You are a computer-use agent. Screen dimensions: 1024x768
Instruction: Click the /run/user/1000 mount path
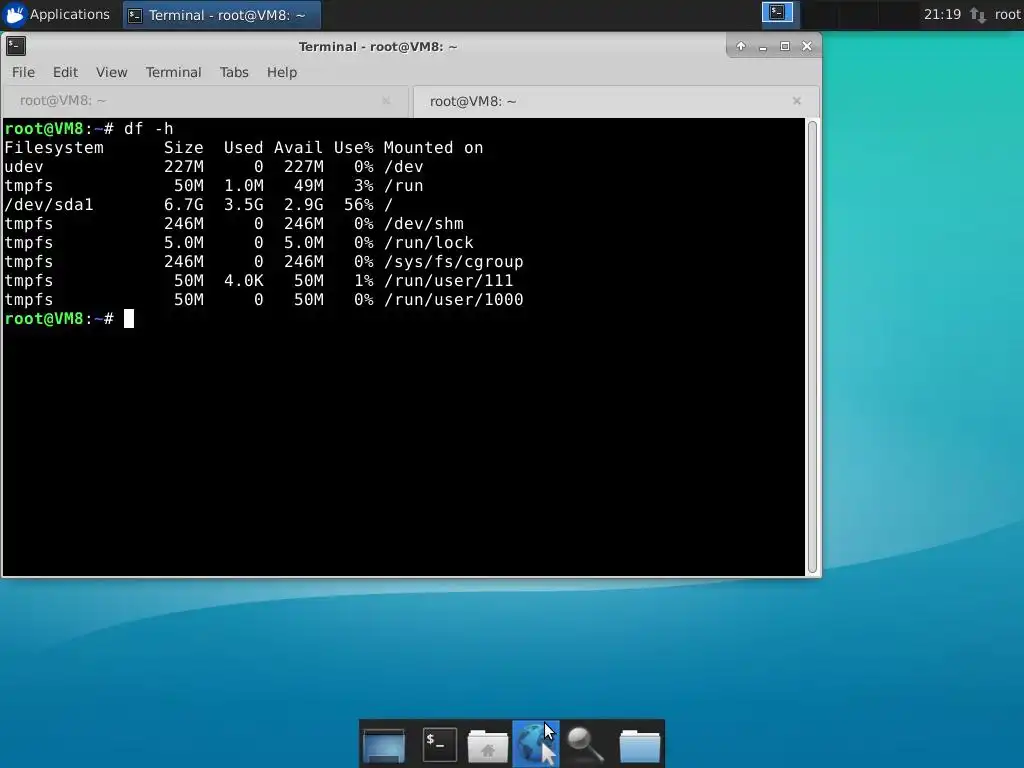[x=453, y=300]
